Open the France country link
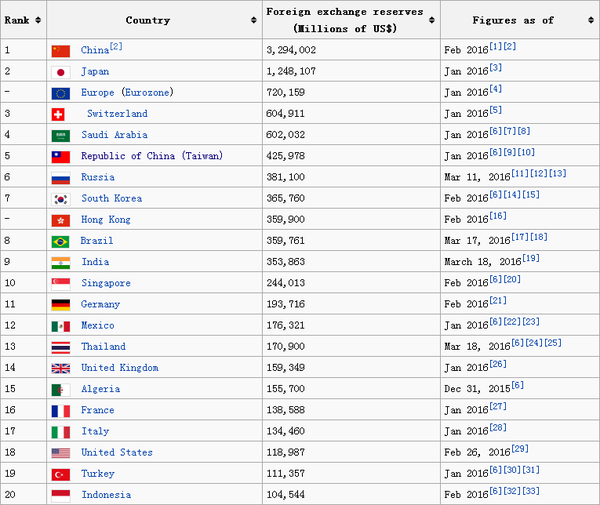 point(98,410)
